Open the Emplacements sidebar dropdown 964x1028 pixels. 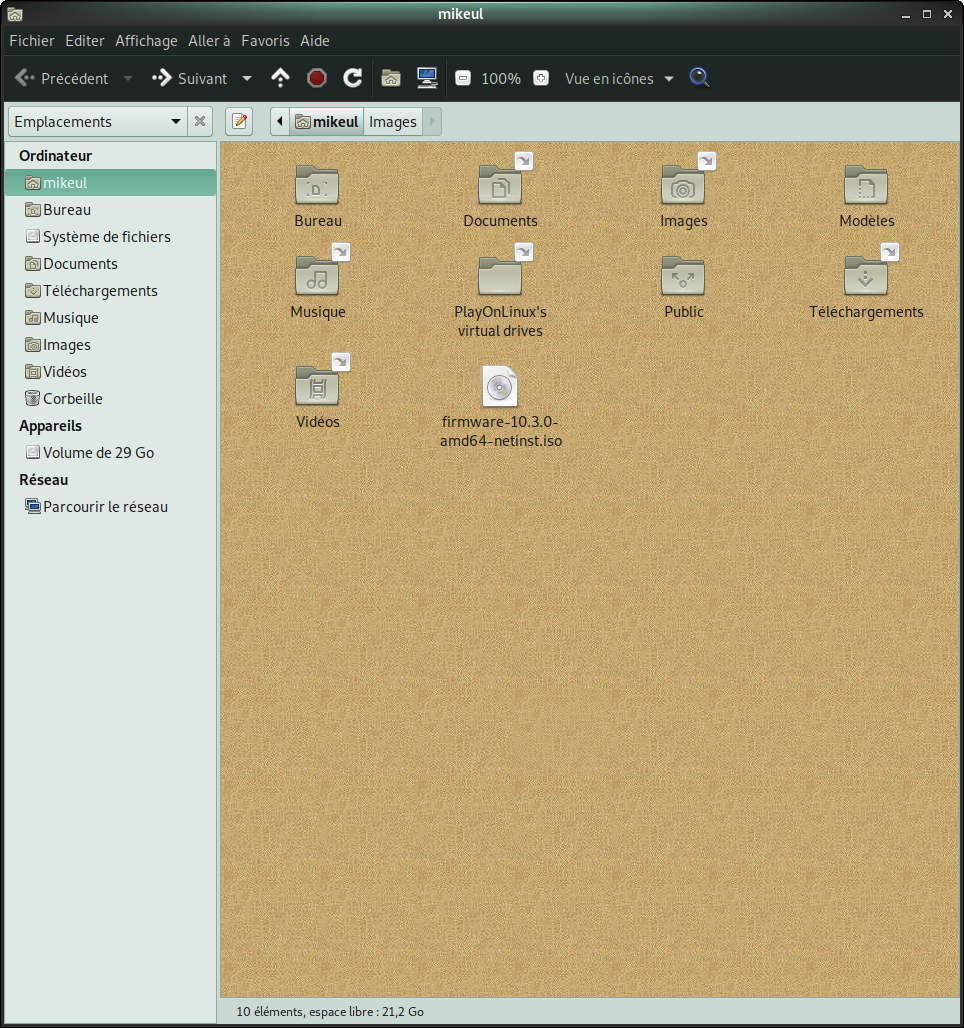coord(97,121)
